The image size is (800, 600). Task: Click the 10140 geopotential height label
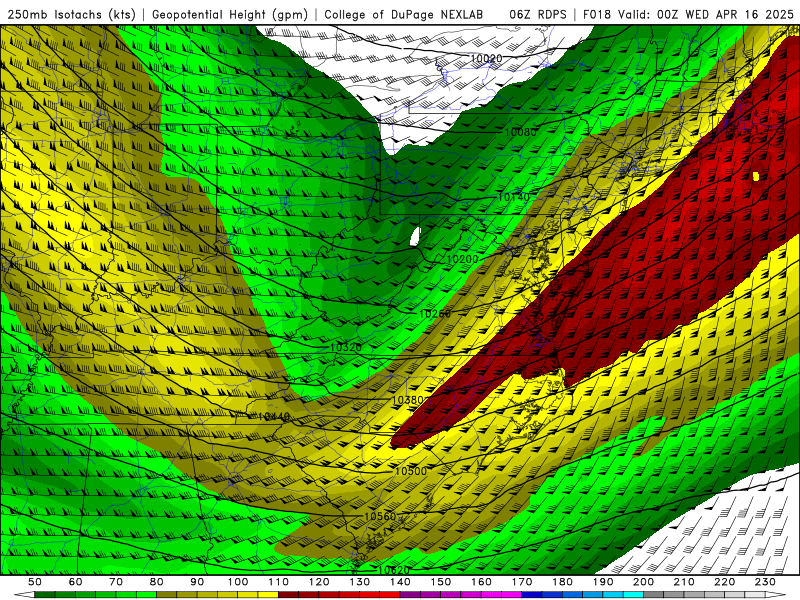pyautogui.click(x=514, y=197)
